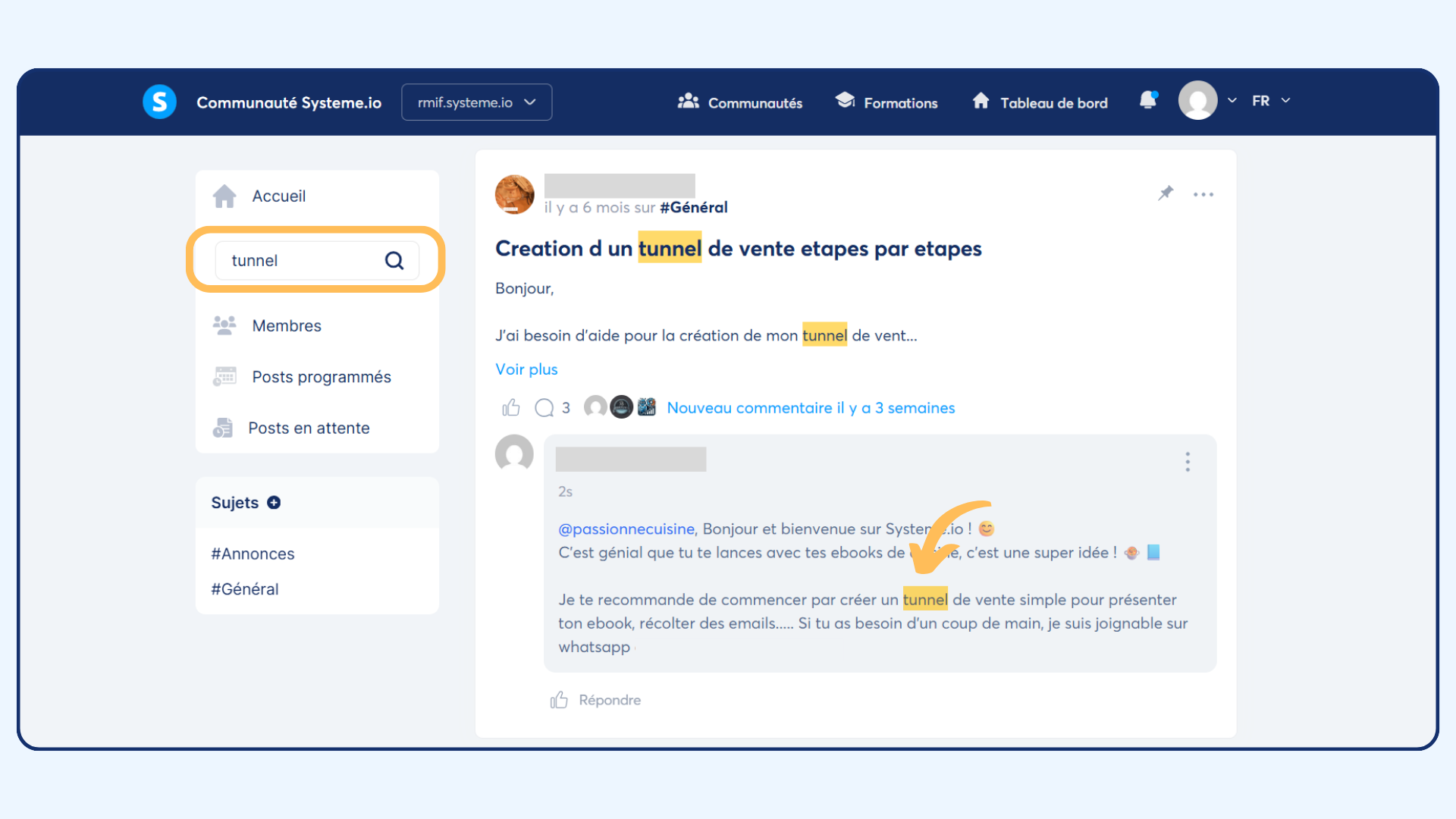Click the comment bubble icon
This screenshot has width=1456, height=819.
[544, 408]
